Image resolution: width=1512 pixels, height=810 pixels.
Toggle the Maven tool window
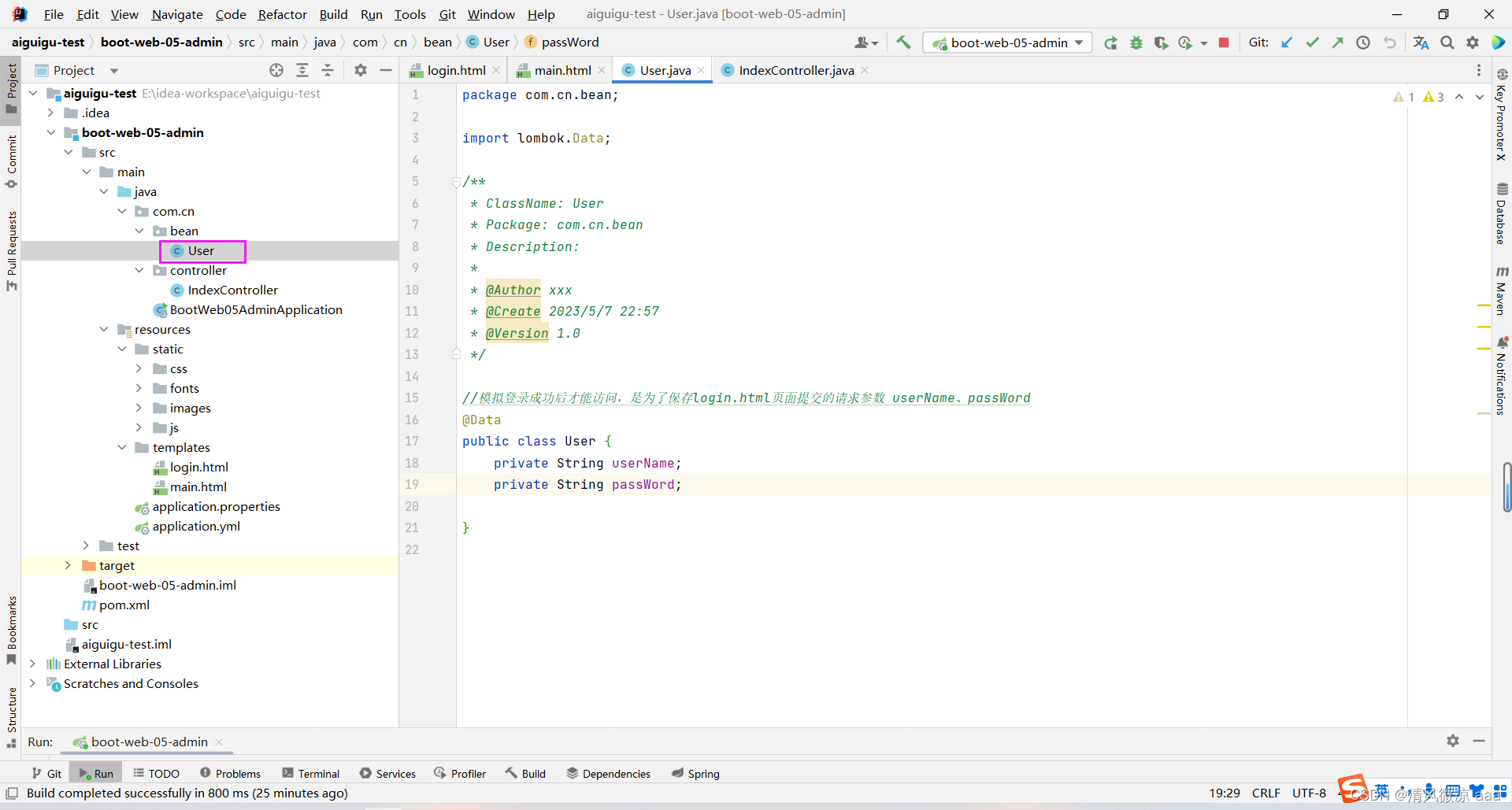click(x=1502, y=290)
